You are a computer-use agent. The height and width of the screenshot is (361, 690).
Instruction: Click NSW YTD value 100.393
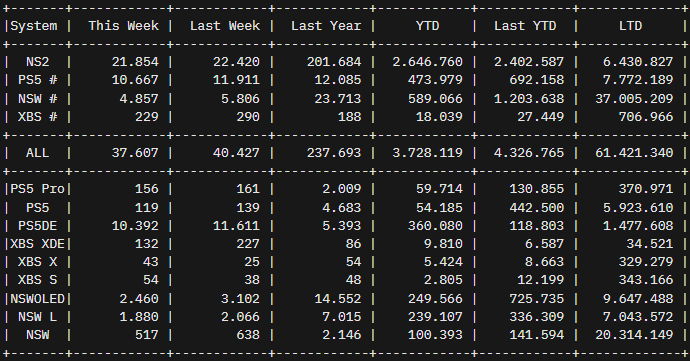click(x=435, y=335)
